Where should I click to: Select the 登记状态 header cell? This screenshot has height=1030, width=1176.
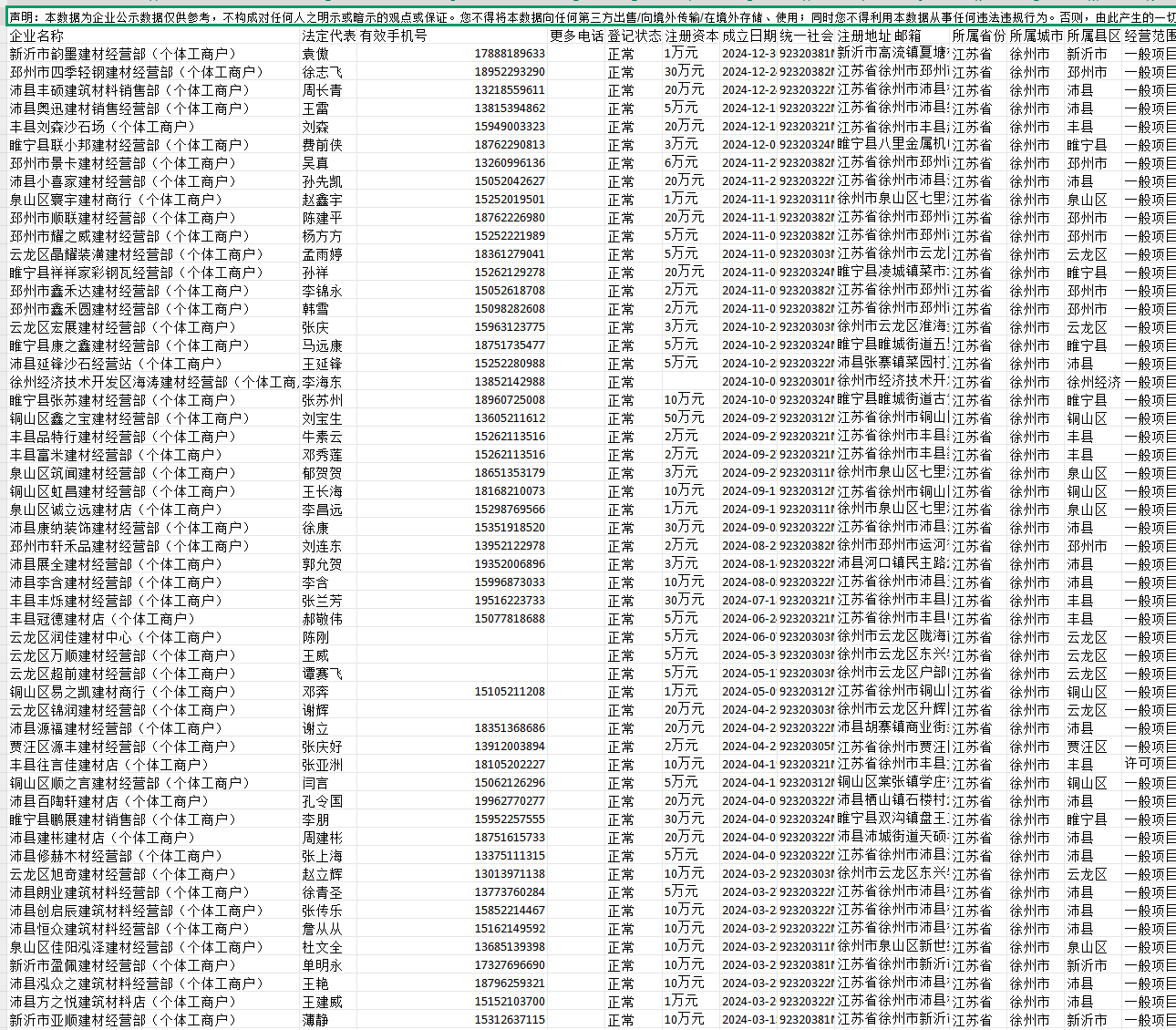634,36
